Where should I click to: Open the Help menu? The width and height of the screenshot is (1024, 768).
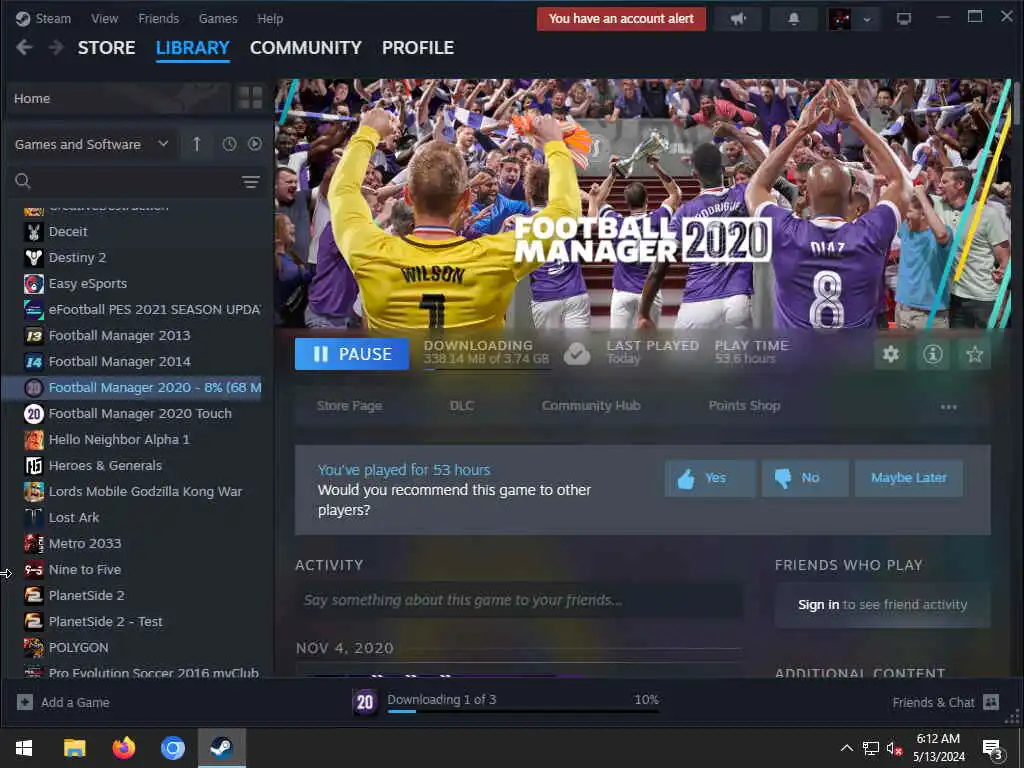click(270, 18)
